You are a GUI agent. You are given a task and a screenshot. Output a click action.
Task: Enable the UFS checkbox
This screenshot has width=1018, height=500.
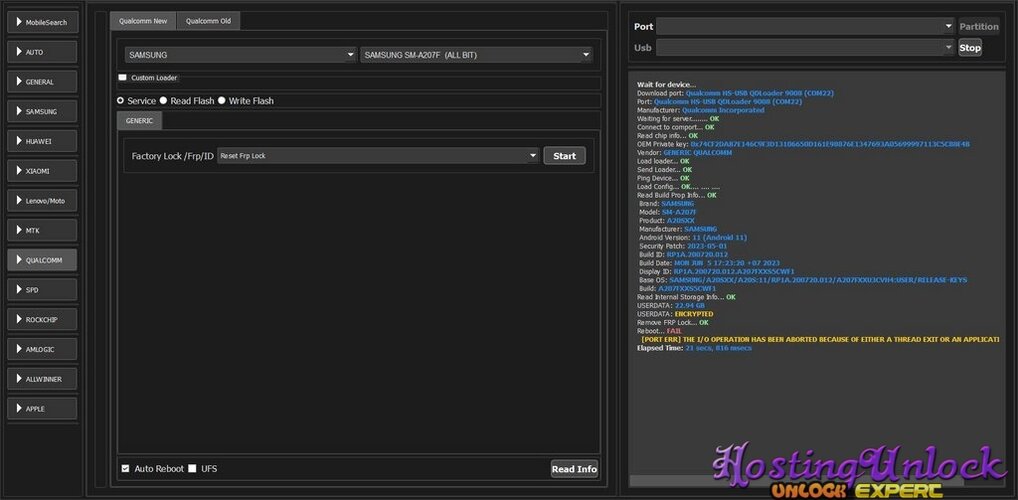point(192,468)
